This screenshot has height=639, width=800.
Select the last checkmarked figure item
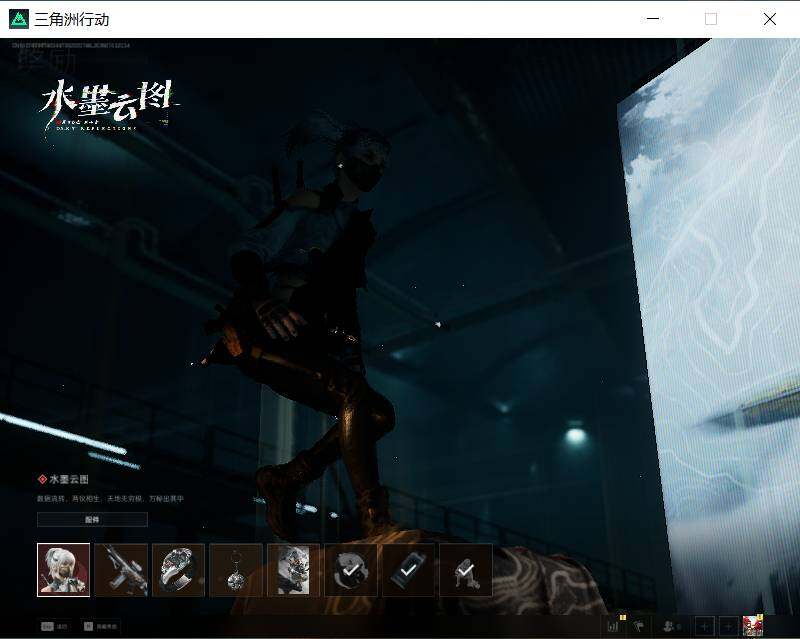pos(466,570)
